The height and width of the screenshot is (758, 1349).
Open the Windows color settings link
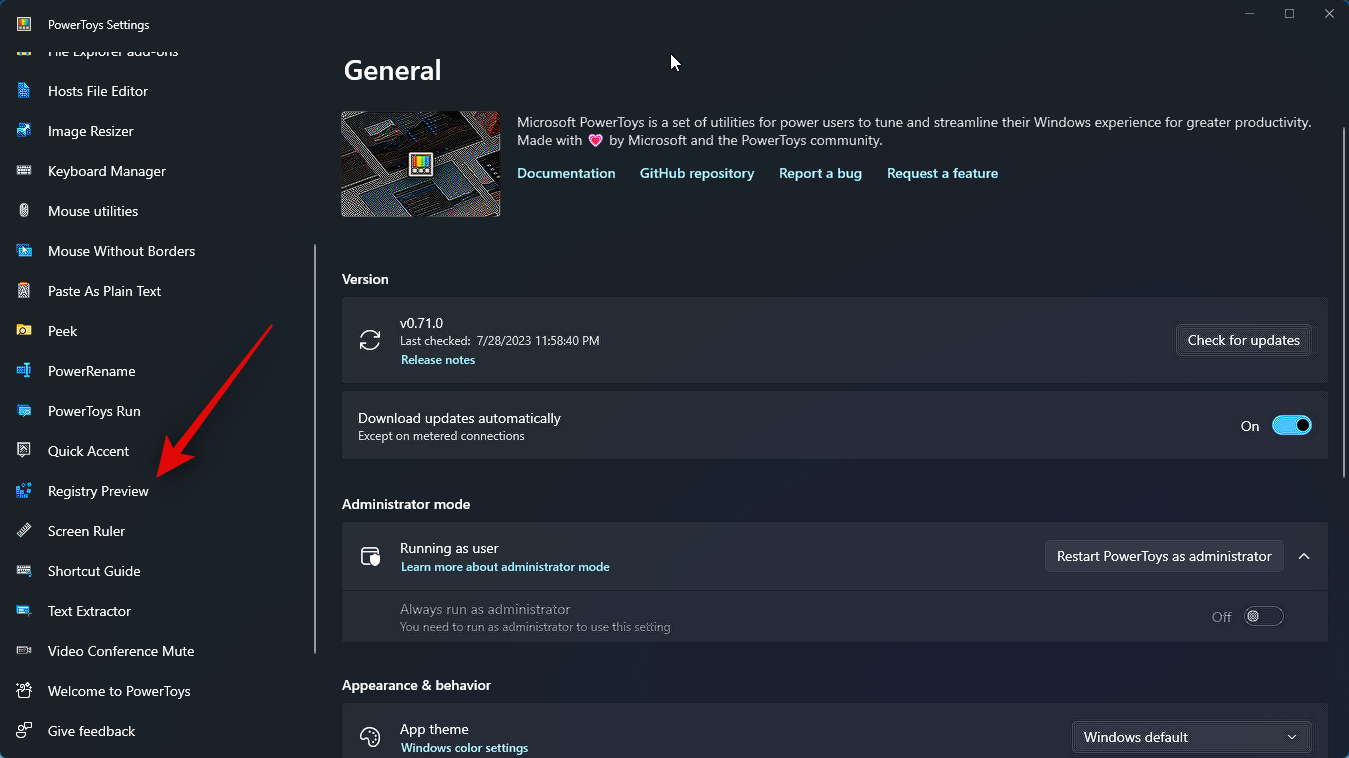tap(464, 748)
